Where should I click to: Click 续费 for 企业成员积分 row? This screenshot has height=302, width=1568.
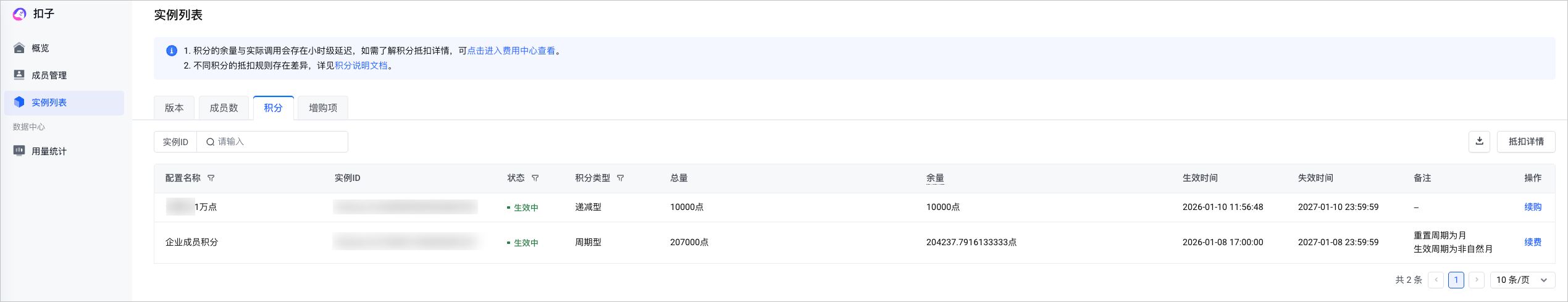point(1532,242)
